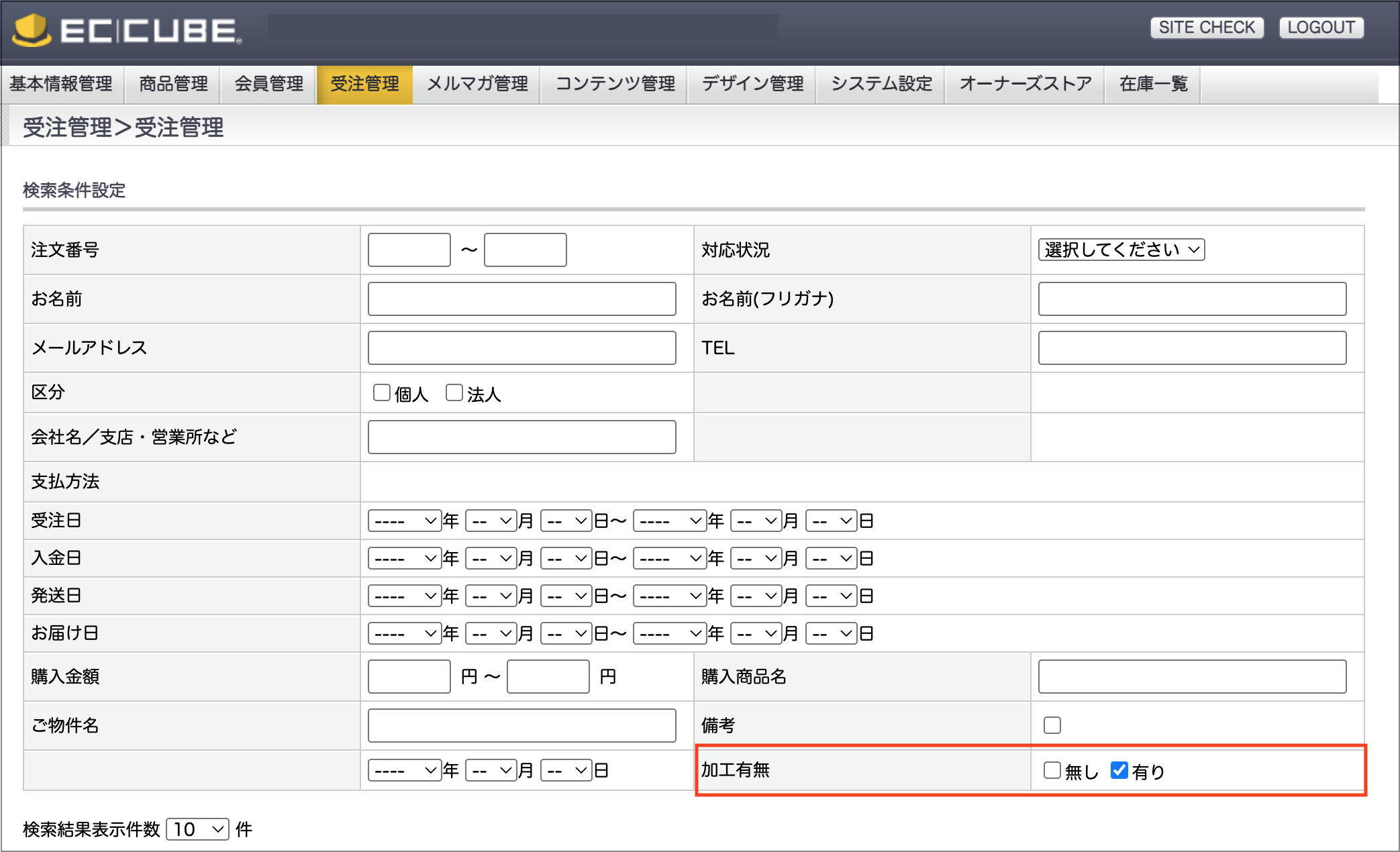Tick the 無し checkbox for 加工有無
The image size is (1400, 852).
pyautogui.click(x=1052, y=770)
